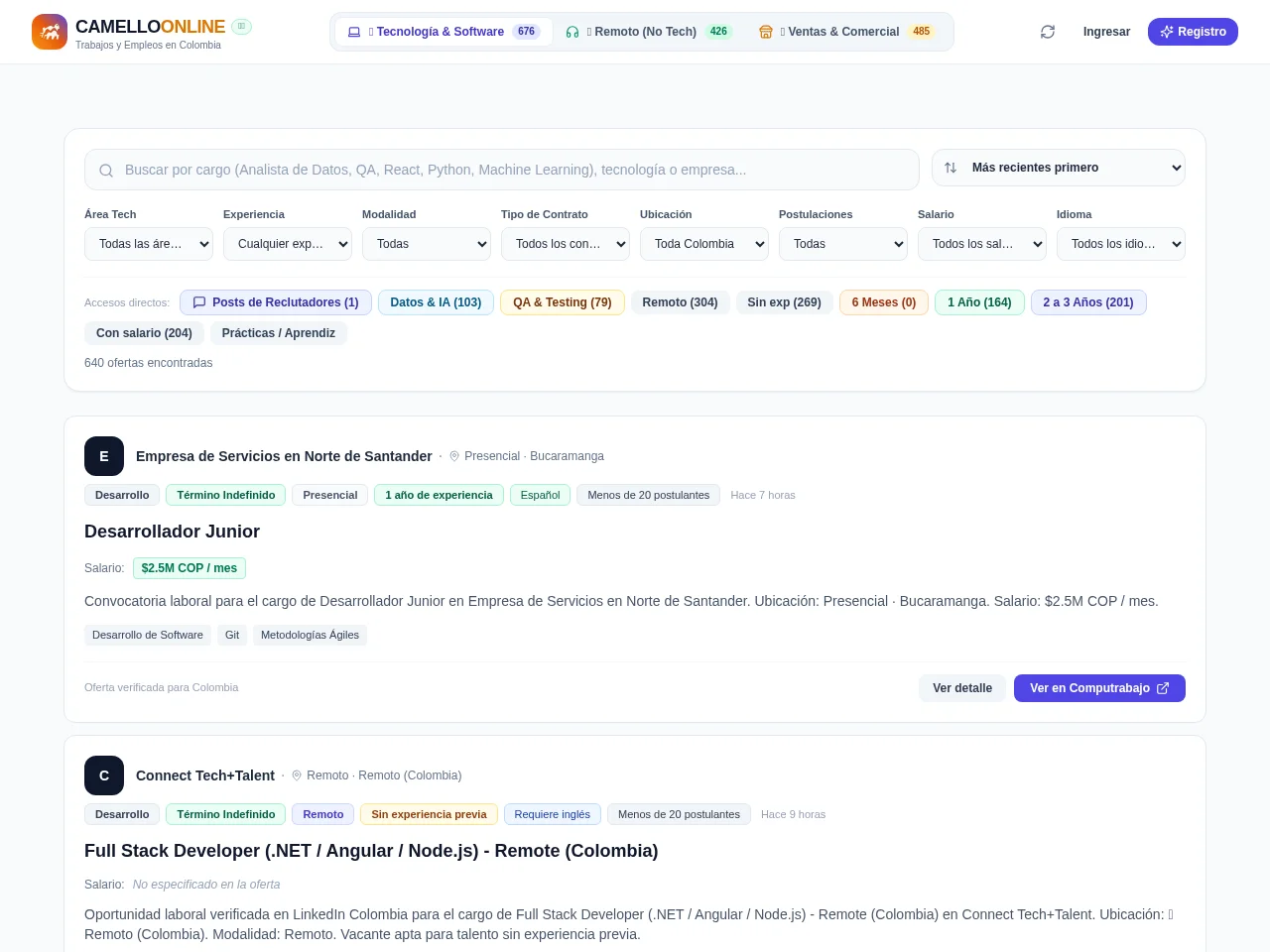
Task: Switch to Remoto (No Tech) tab
Action: point(648,32)
